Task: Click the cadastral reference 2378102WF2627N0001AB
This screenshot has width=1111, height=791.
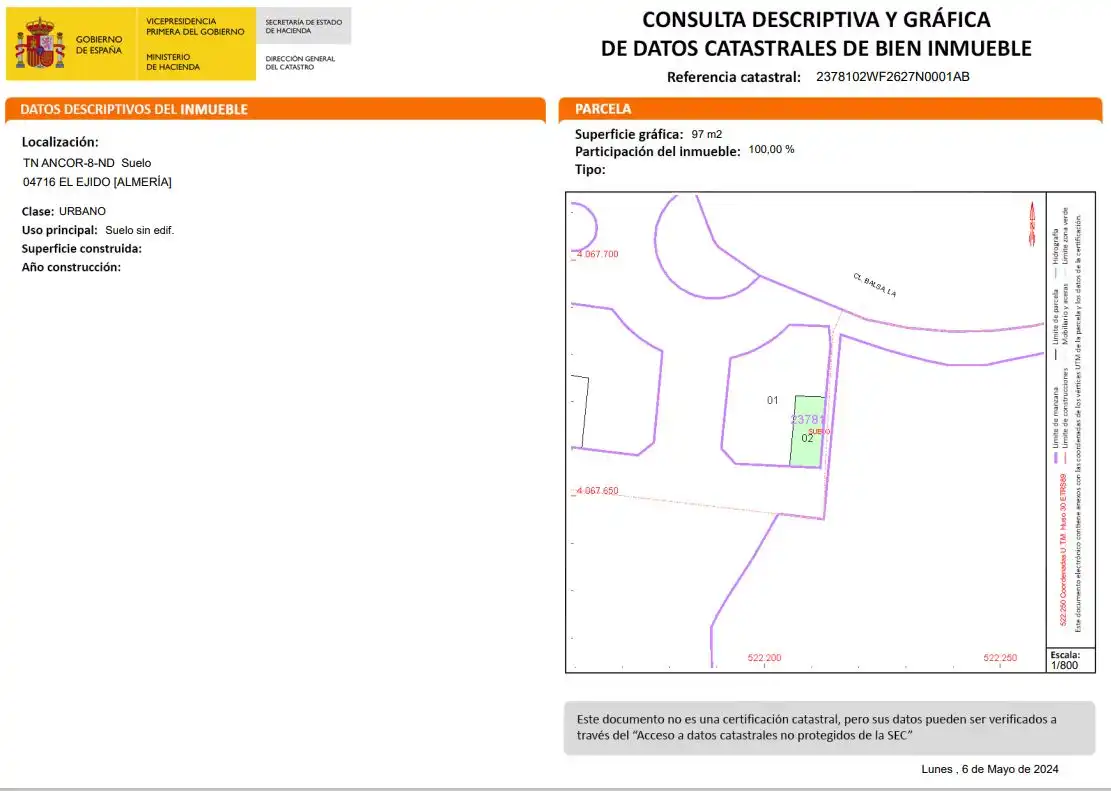Action: point(893,77)
